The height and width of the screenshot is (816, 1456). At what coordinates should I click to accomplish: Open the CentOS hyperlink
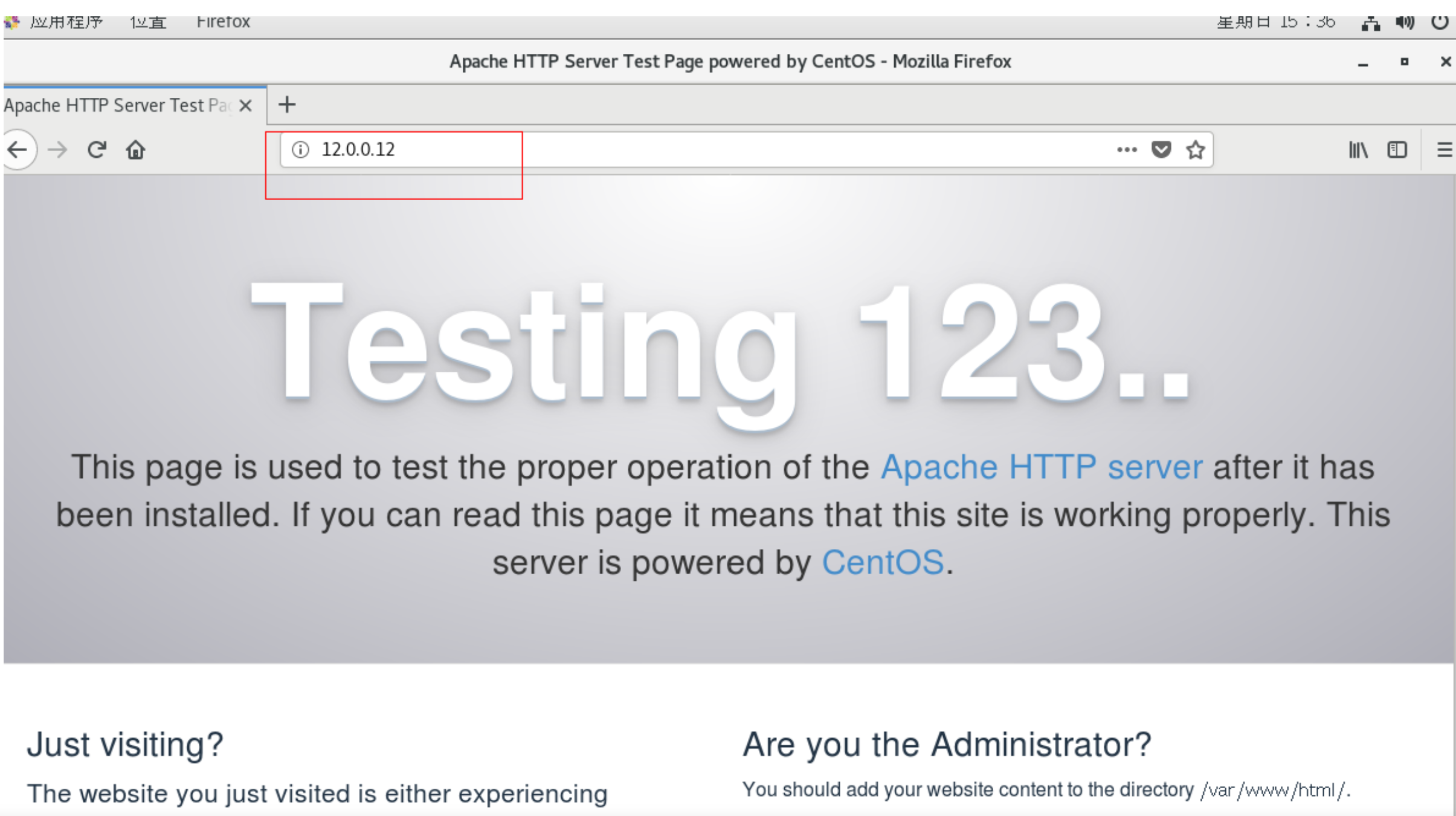click(882, 563)
